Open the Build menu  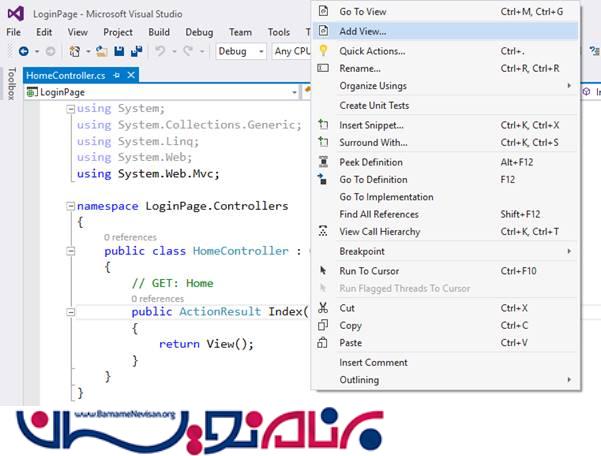pos(158,32)
